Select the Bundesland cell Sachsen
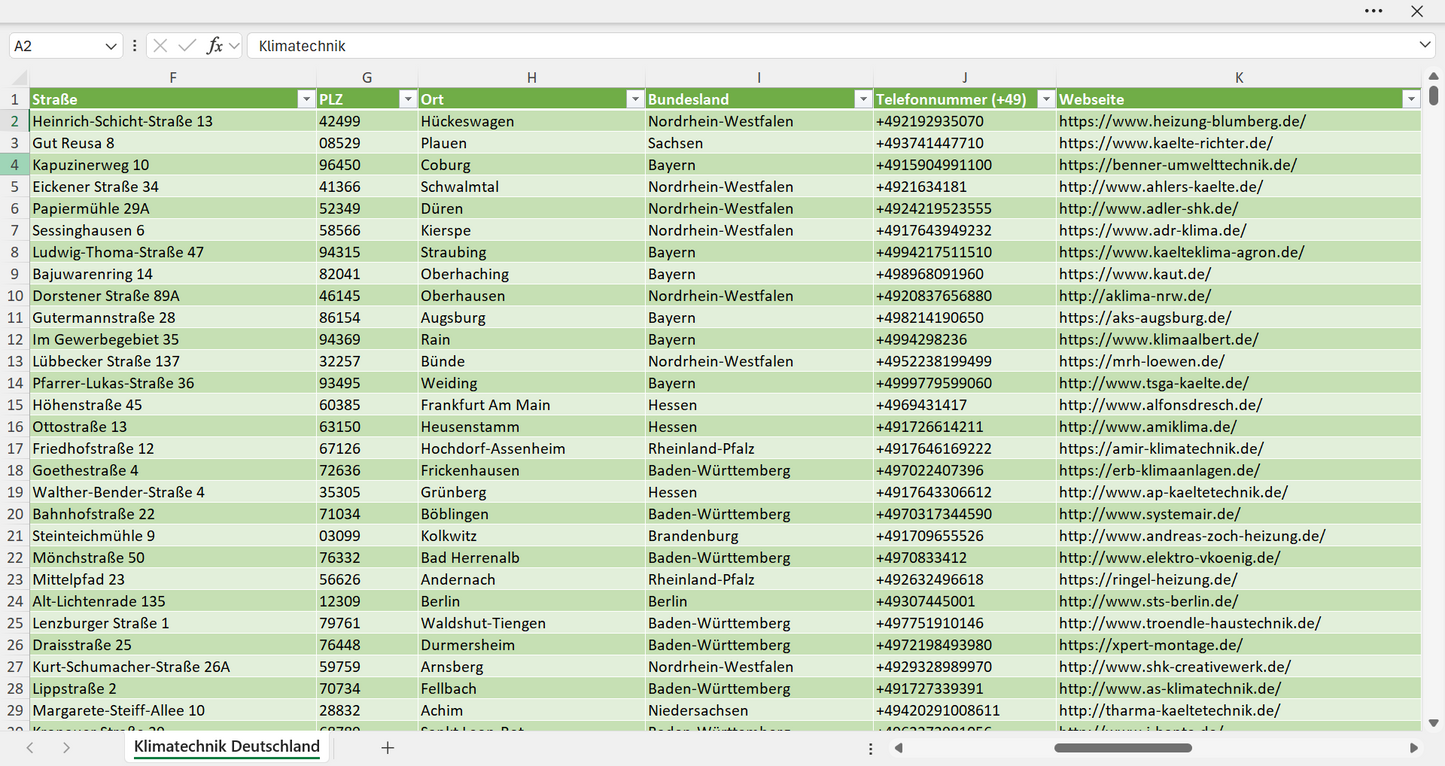The height and width of the screenshot is (766, 1445). pos(759,143)
